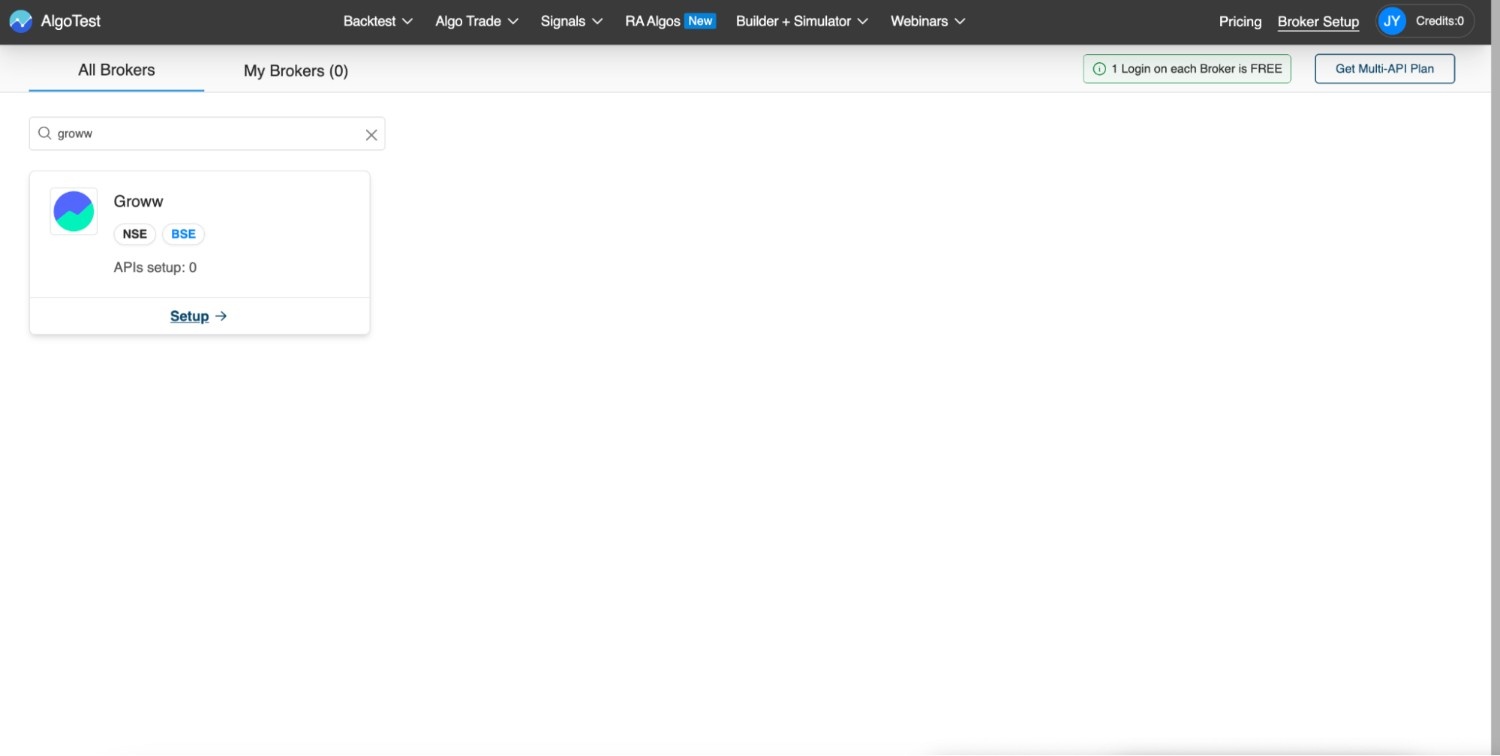The height and width of the screenshot is (756, 1500).
Task: Click the Credits:0 indicator
Action: tap(1440, 21)
